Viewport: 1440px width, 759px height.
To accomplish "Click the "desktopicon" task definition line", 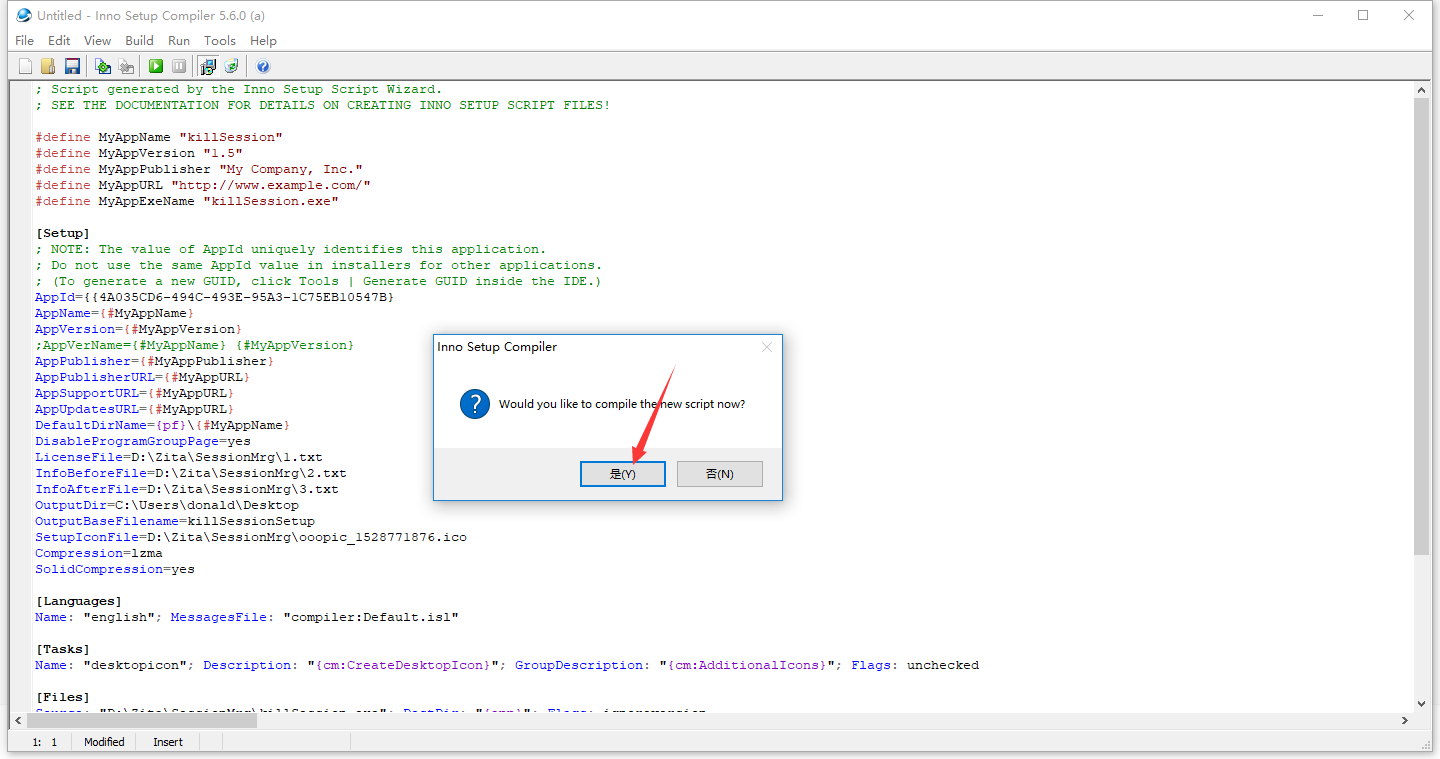I will click(507, 665).
